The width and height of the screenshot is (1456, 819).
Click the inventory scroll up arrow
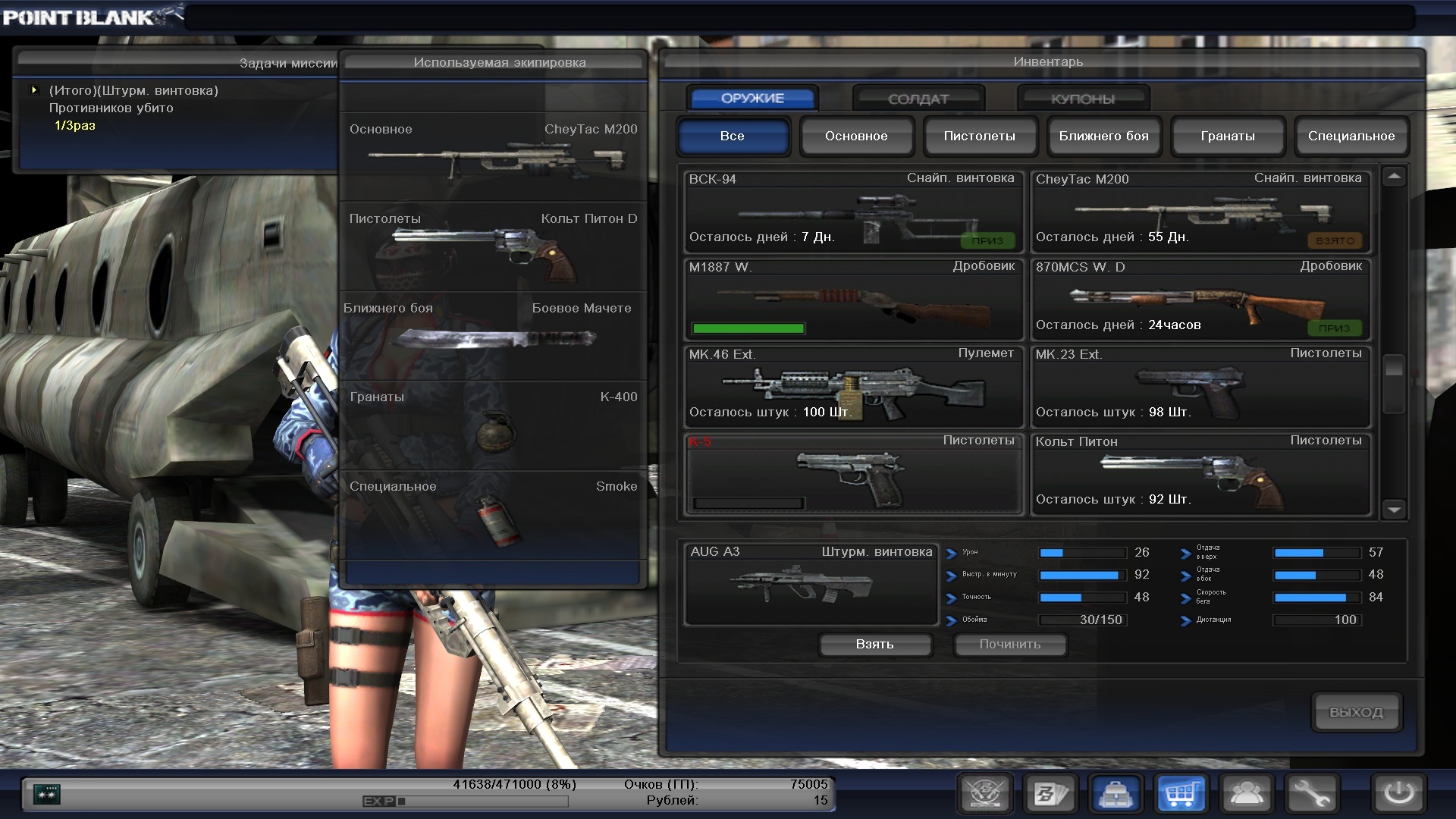1394,177
